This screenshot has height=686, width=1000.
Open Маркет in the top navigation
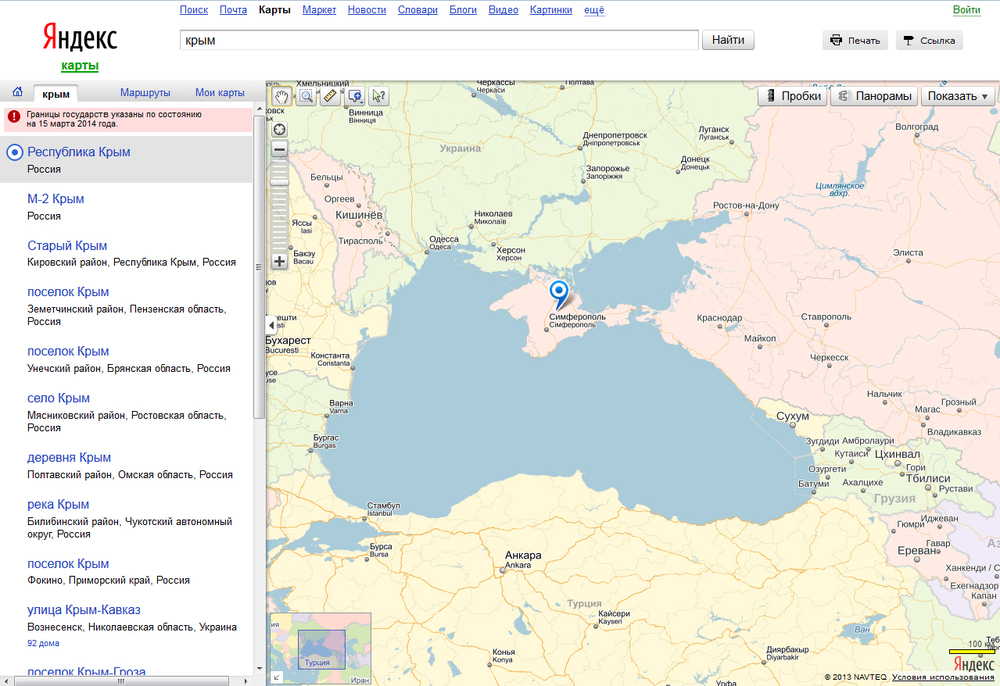(x=320, y=10)
